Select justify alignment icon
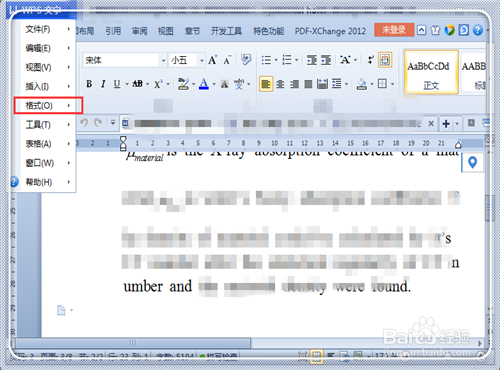The image size is (500, 370). (308, 84)
